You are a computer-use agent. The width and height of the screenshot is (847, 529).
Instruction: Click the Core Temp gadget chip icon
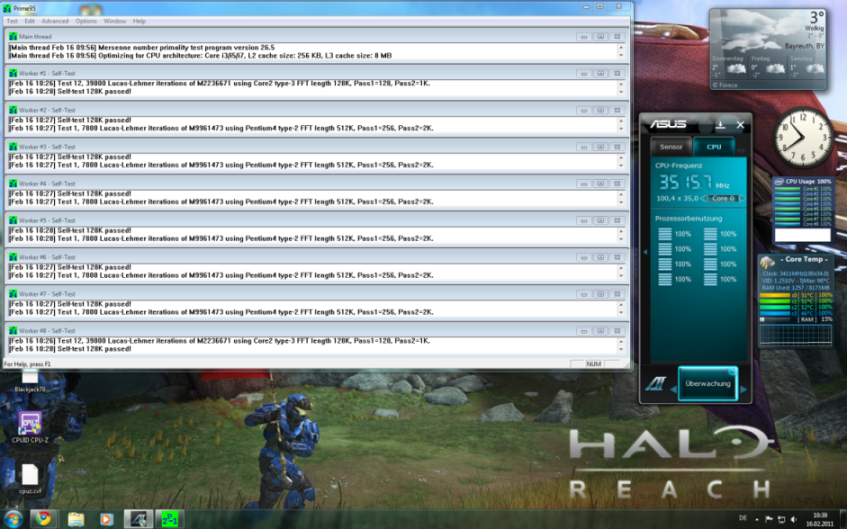coord(767,262)
